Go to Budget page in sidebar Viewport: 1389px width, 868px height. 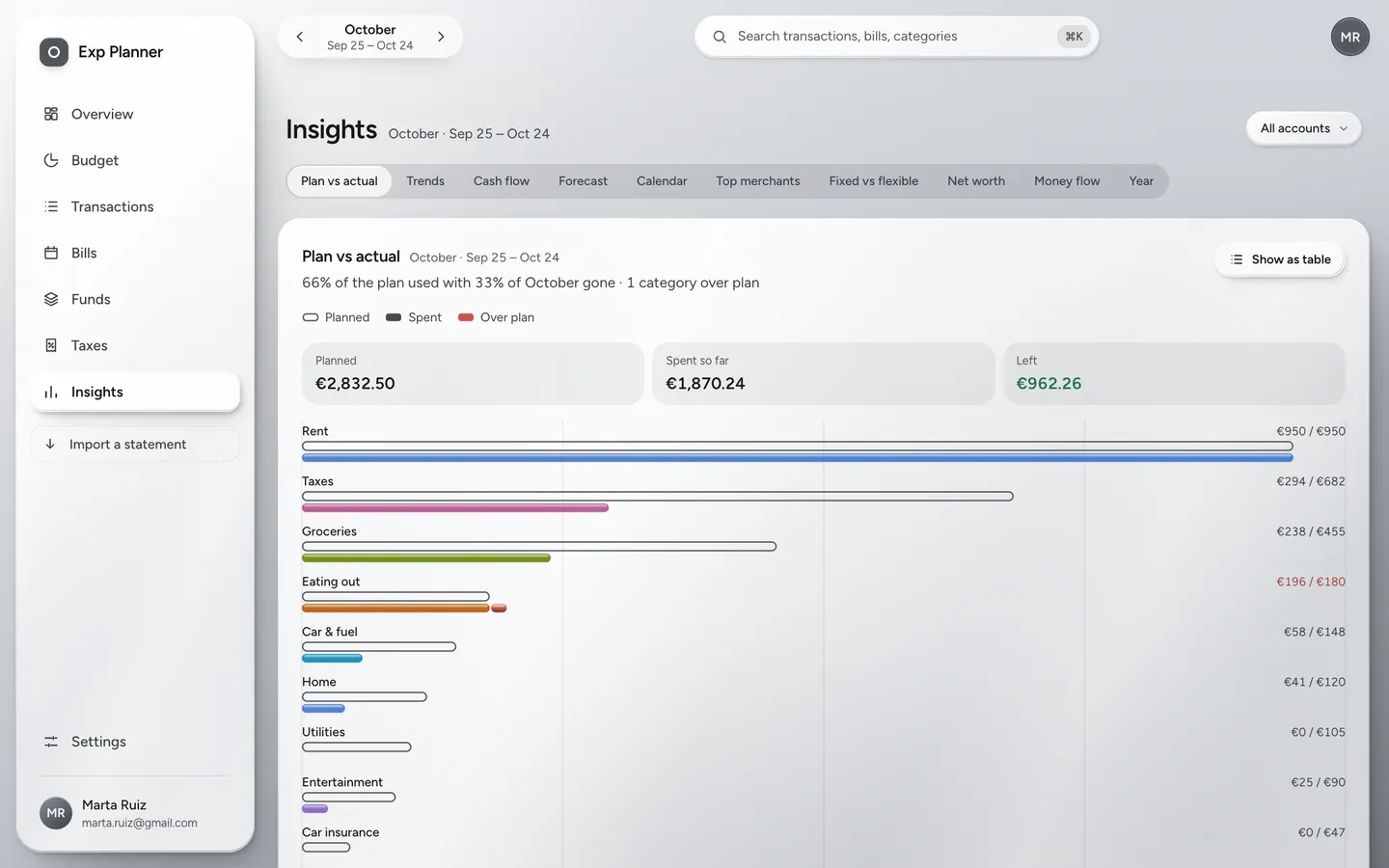(x=135, y=160)
